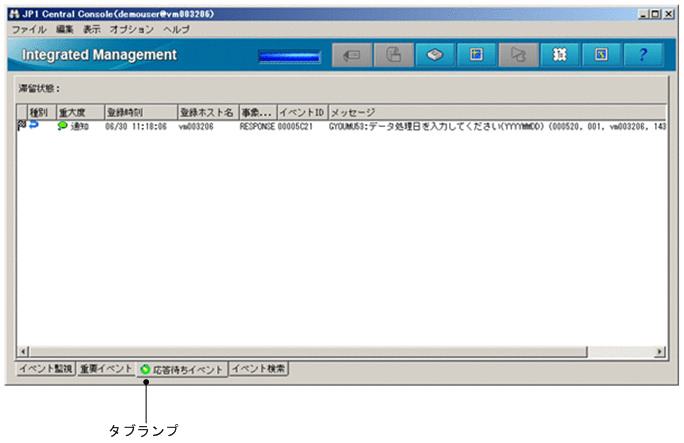Image resolution: width=684 pixels, height=443 pixels.
Task: Click the toolbar icon with yellow S window
Action: tap(601, 55)
